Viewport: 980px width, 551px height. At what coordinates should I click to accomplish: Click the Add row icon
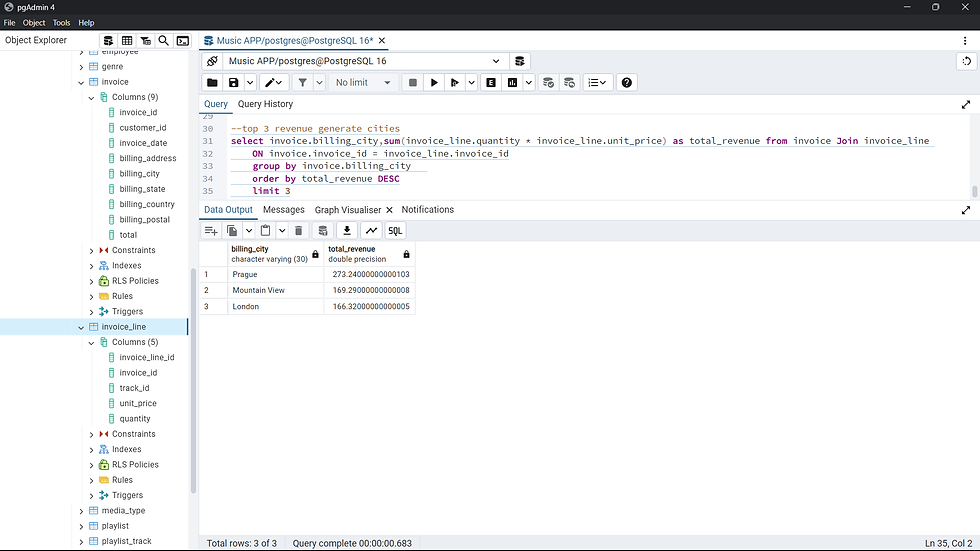[211, 231]
